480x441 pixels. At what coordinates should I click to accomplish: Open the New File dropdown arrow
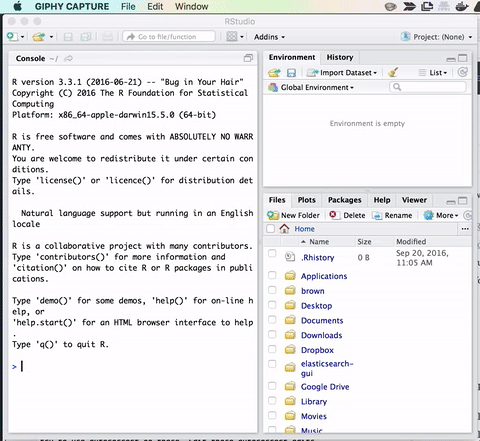[x=22, y=37]
